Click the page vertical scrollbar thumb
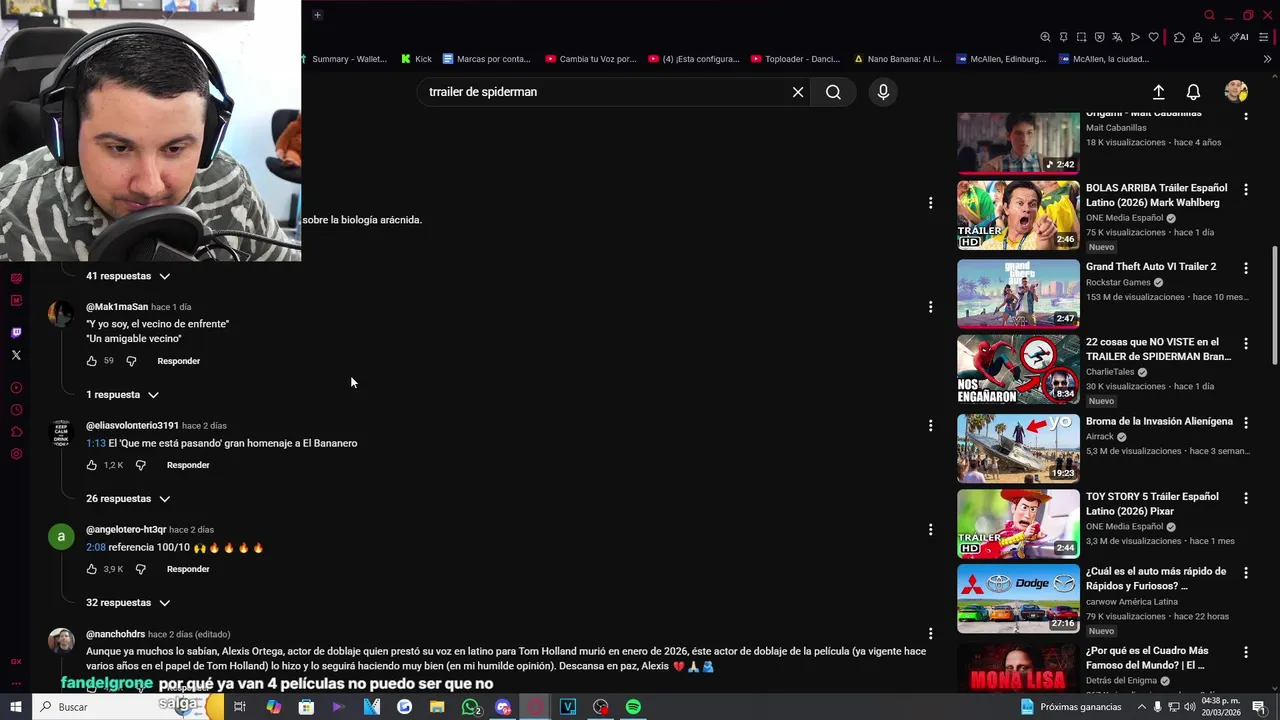This screenshot has width=1280, height=720. [1274, 305]
